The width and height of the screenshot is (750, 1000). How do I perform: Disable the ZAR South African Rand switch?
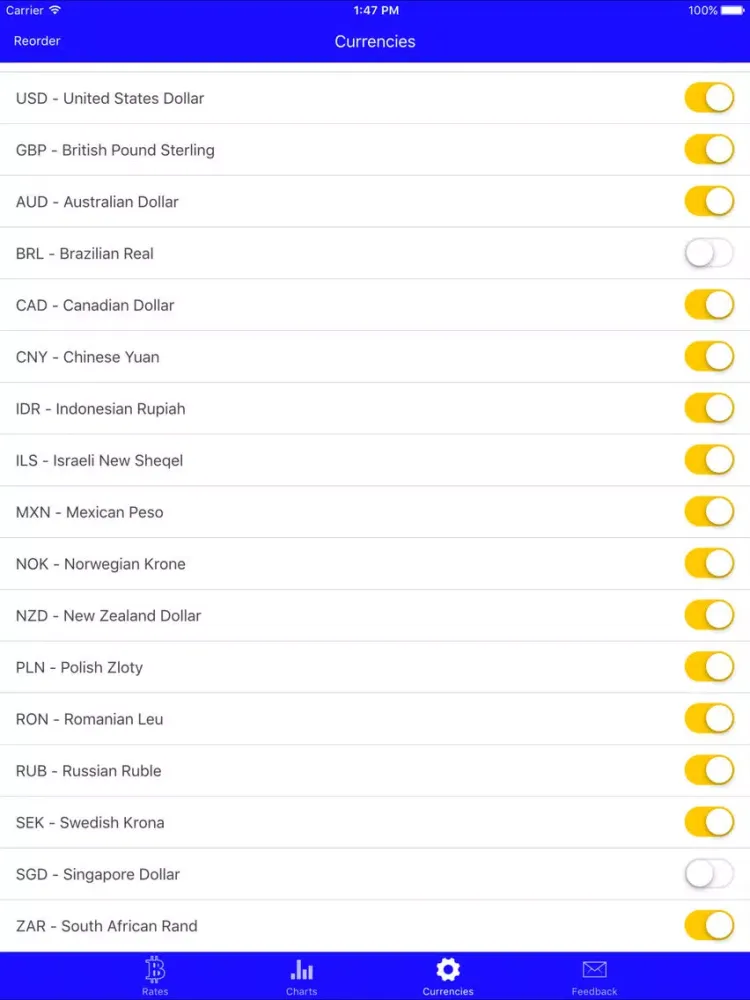click(709, 926)
